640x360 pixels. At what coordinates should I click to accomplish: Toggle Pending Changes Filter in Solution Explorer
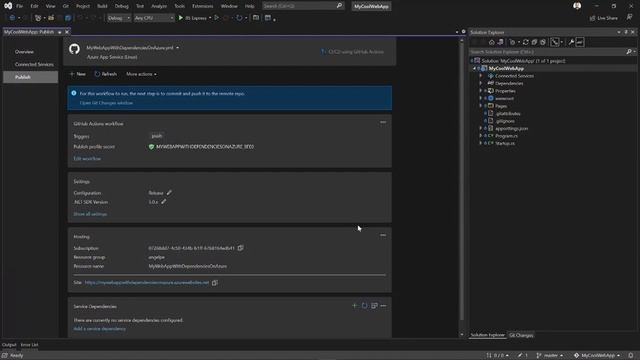512,42
